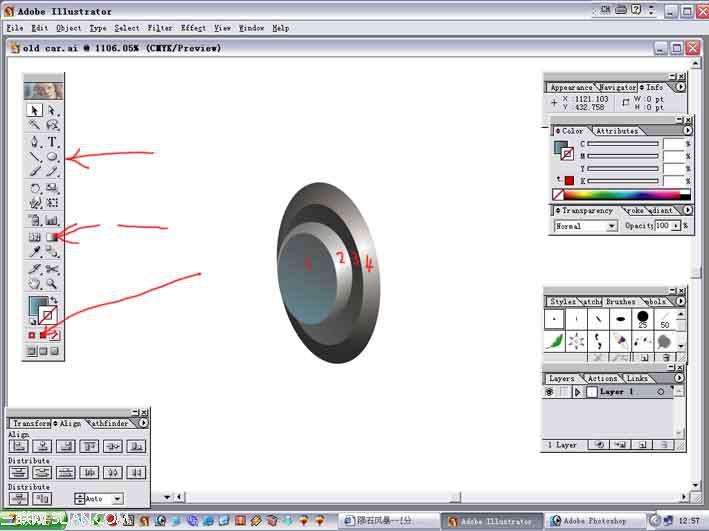Image resolution: width=709 pixels, height=531 pixels.
Task: Toggle the lock column for Layer 1
Action: point(562,392)
